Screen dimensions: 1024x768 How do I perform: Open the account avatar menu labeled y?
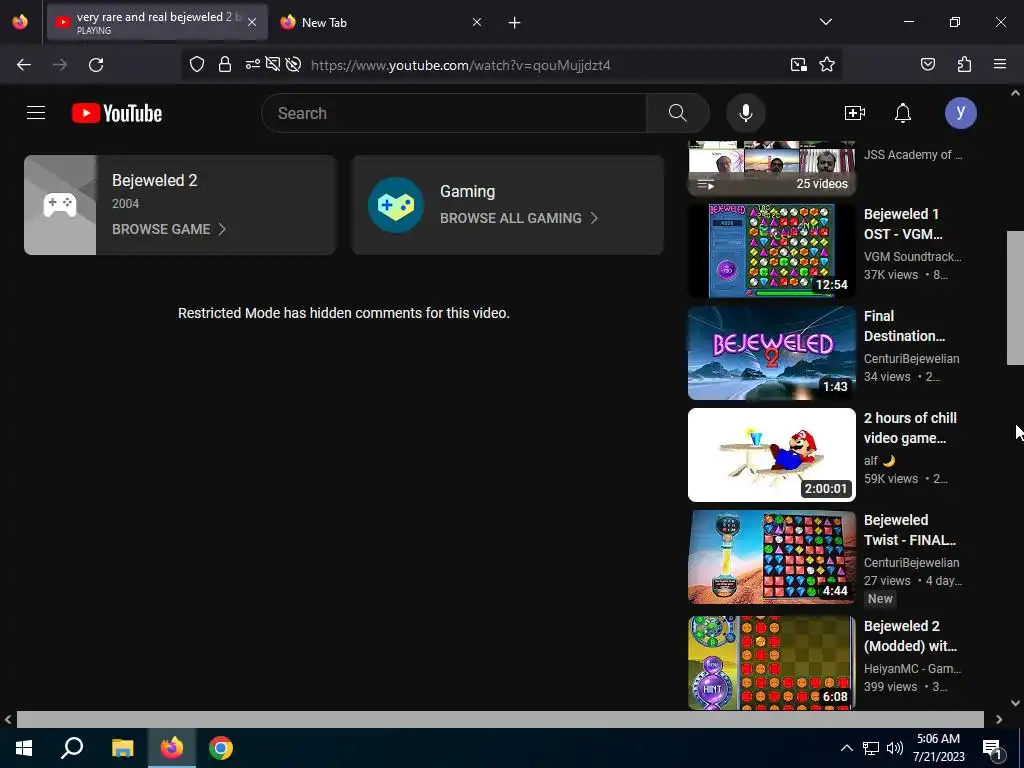click(x=960, y=113)
